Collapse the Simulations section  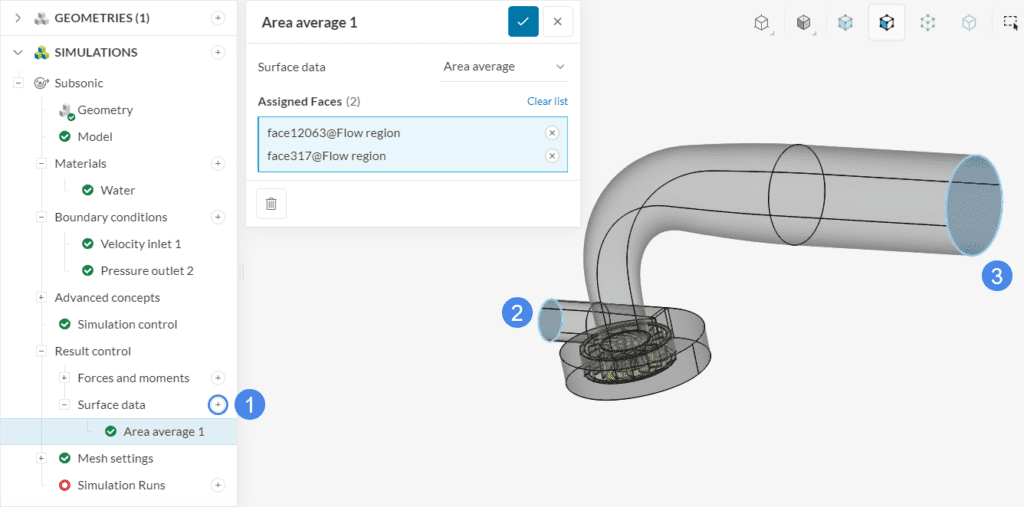(18, 52)
